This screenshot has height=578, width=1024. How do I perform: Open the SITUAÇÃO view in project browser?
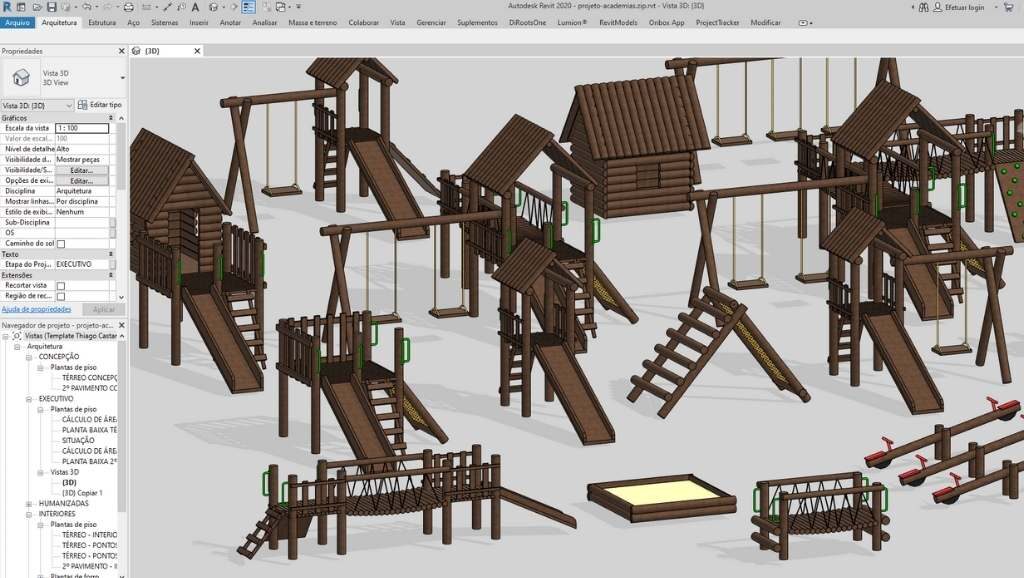pos(79,440)
